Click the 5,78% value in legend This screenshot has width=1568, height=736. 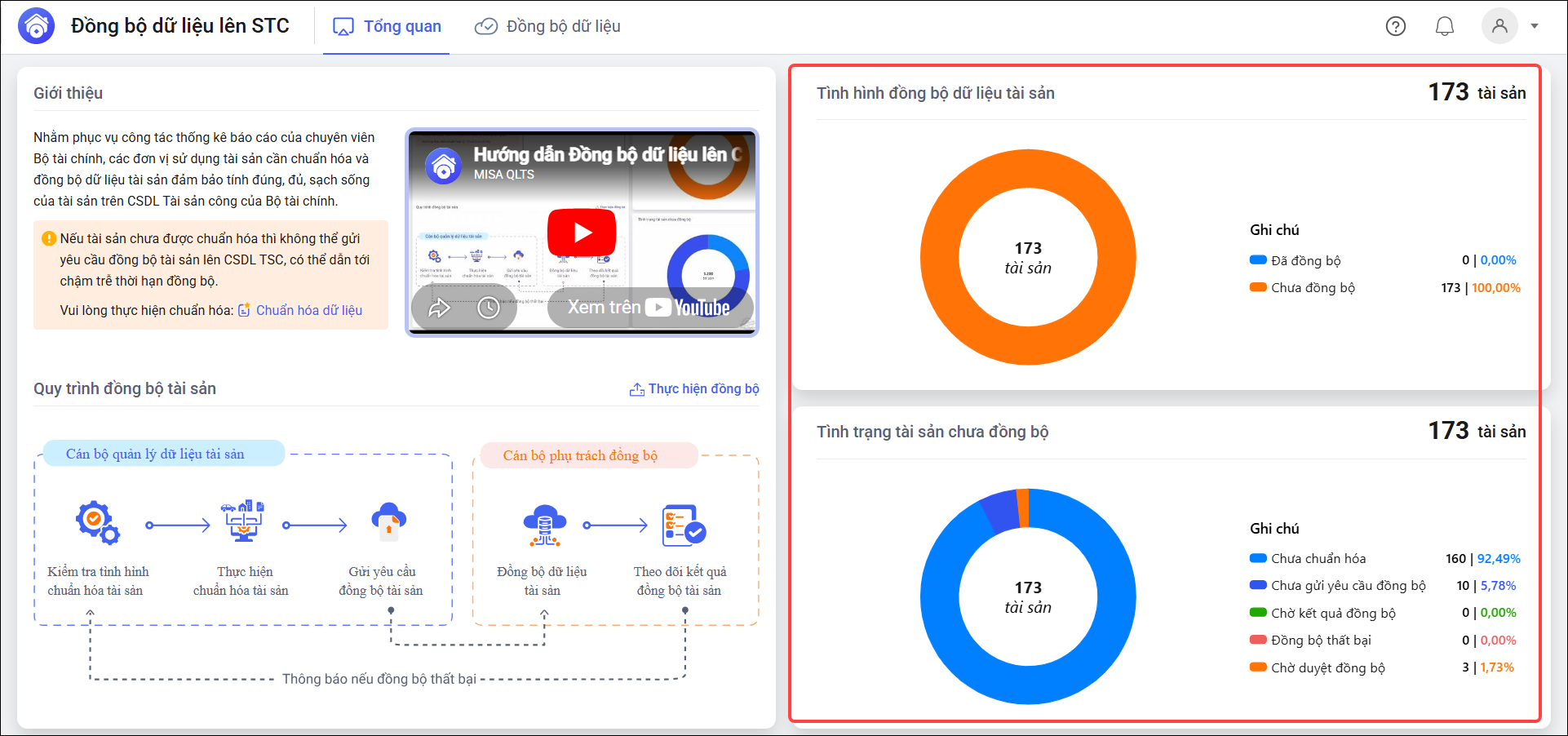[1498, 585]
